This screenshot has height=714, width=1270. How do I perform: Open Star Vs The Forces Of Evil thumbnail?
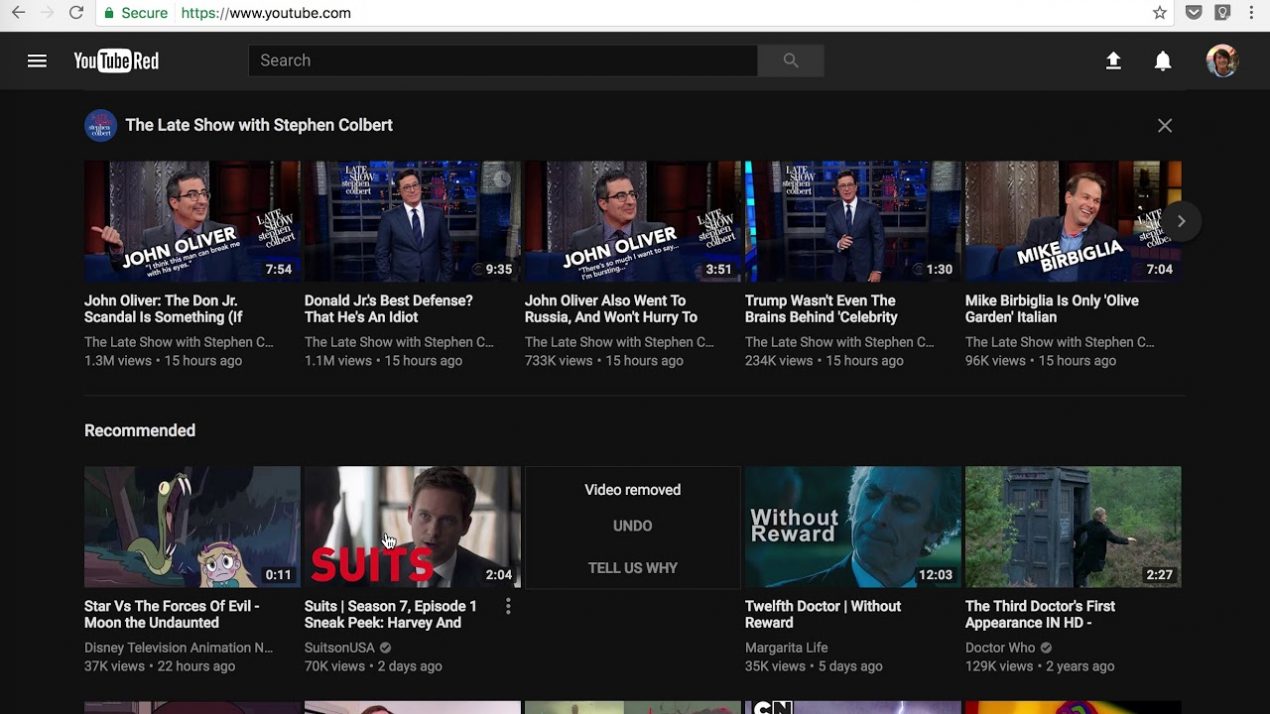coord(192,527)
